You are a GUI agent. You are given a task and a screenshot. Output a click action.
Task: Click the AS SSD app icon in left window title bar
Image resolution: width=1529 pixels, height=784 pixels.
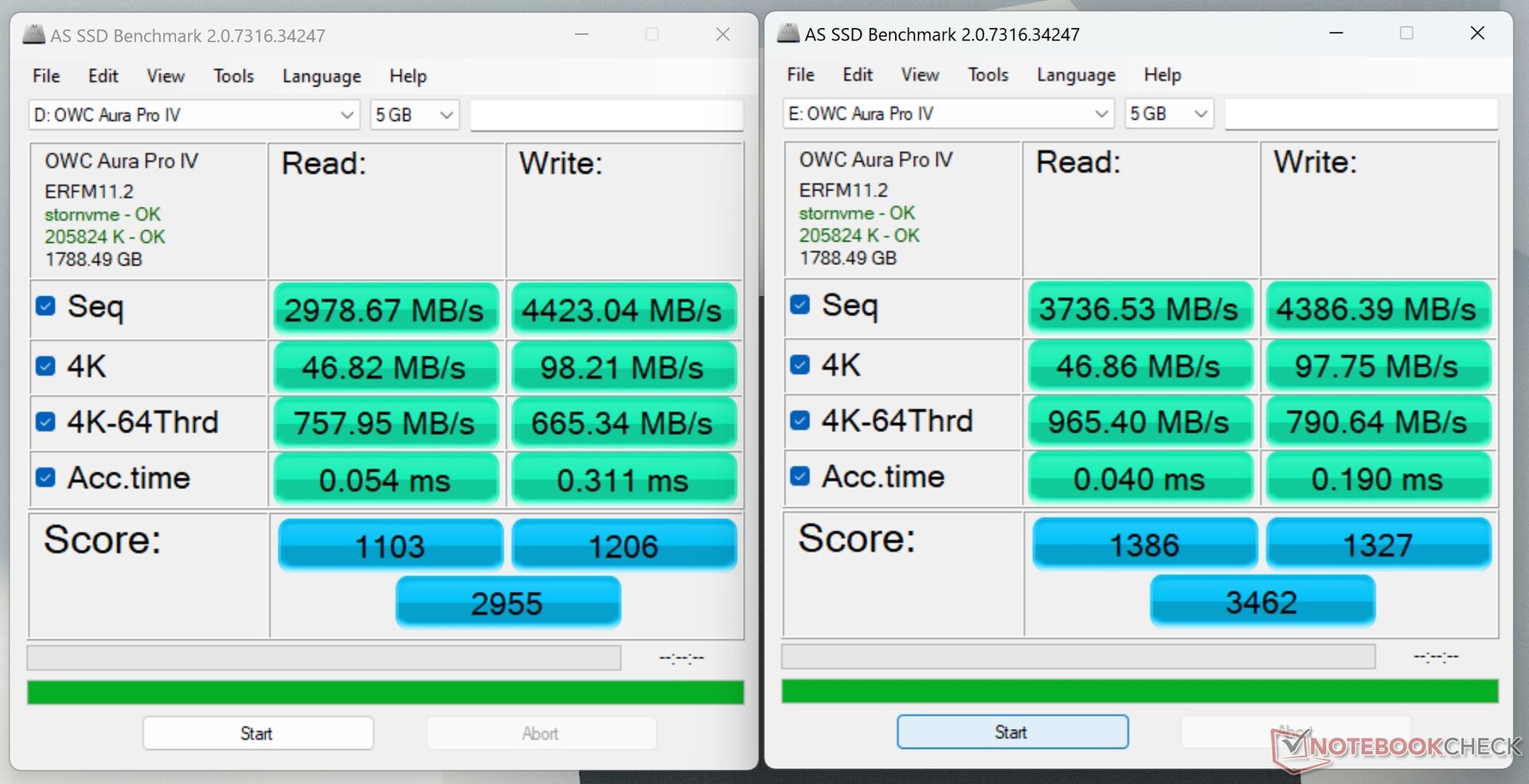click(33, 35)
